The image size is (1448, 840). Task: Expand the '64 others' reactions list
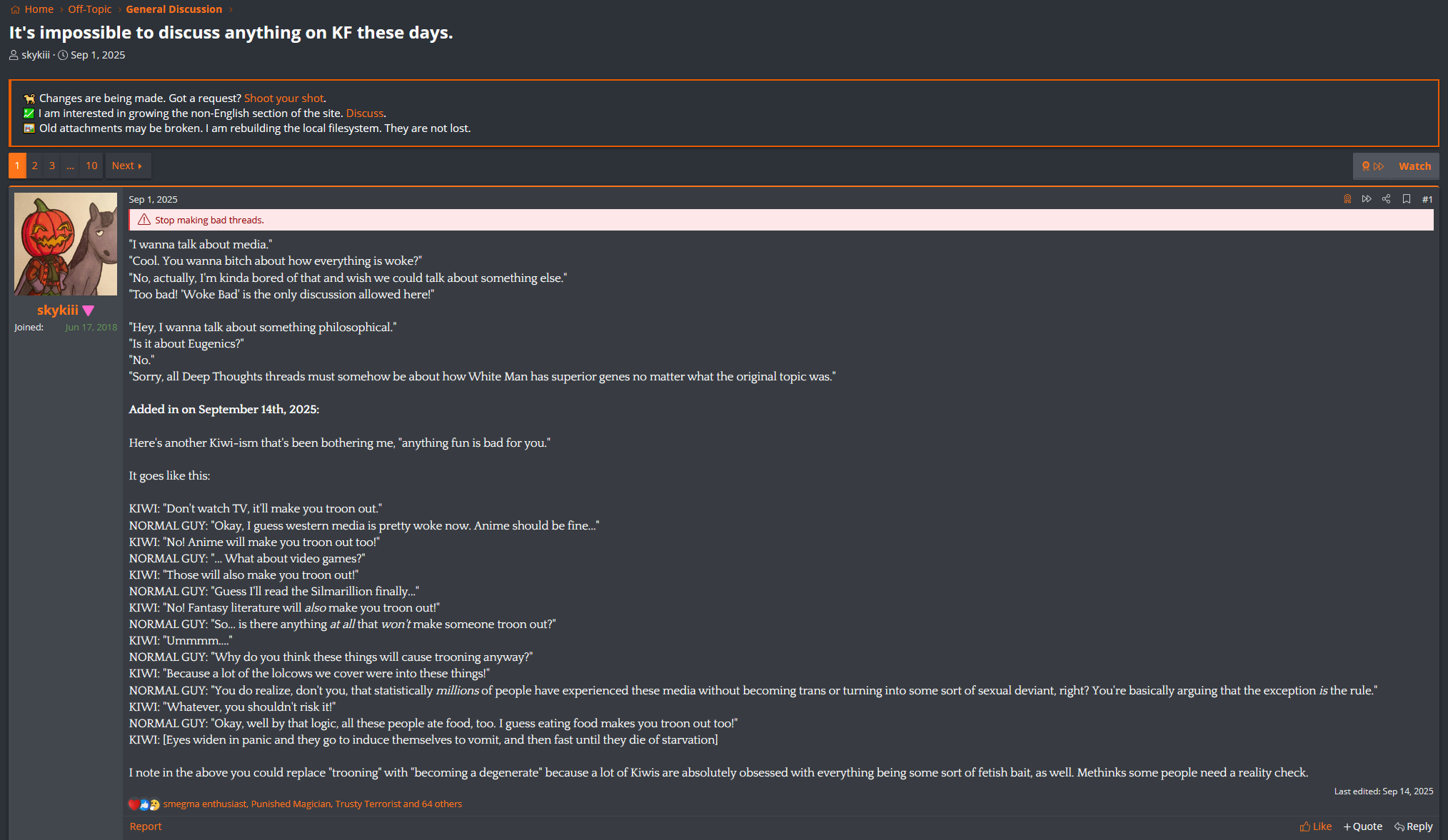441,804
